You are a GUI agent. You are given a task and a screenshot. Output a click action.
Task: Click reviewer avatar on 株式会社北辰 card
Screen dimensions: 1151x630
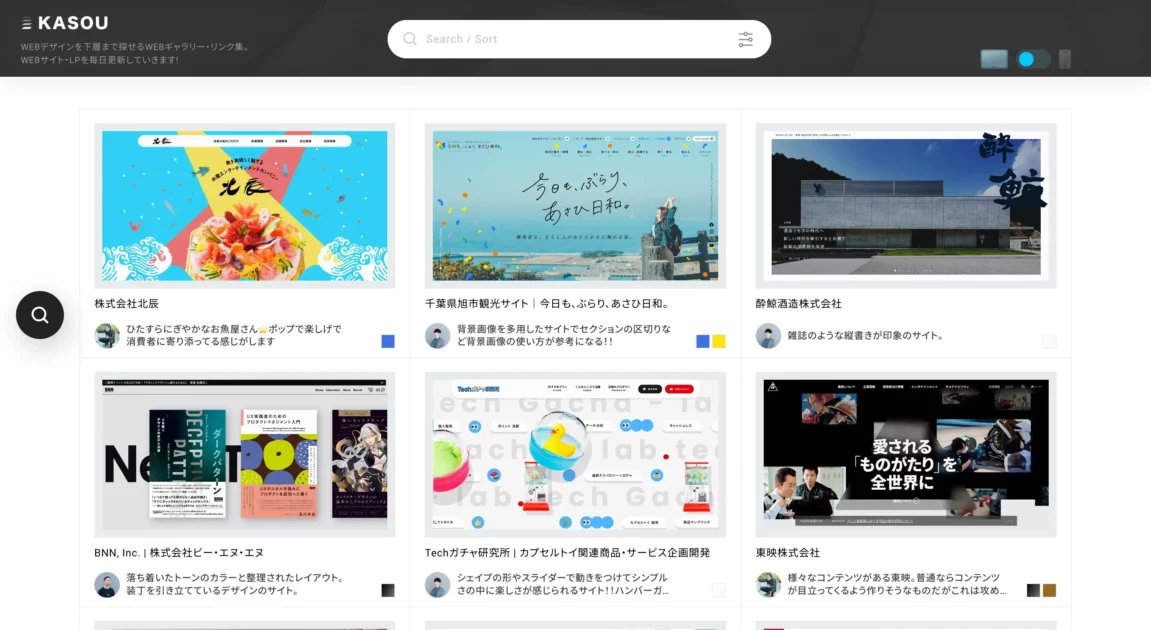[x=107, y=335]
